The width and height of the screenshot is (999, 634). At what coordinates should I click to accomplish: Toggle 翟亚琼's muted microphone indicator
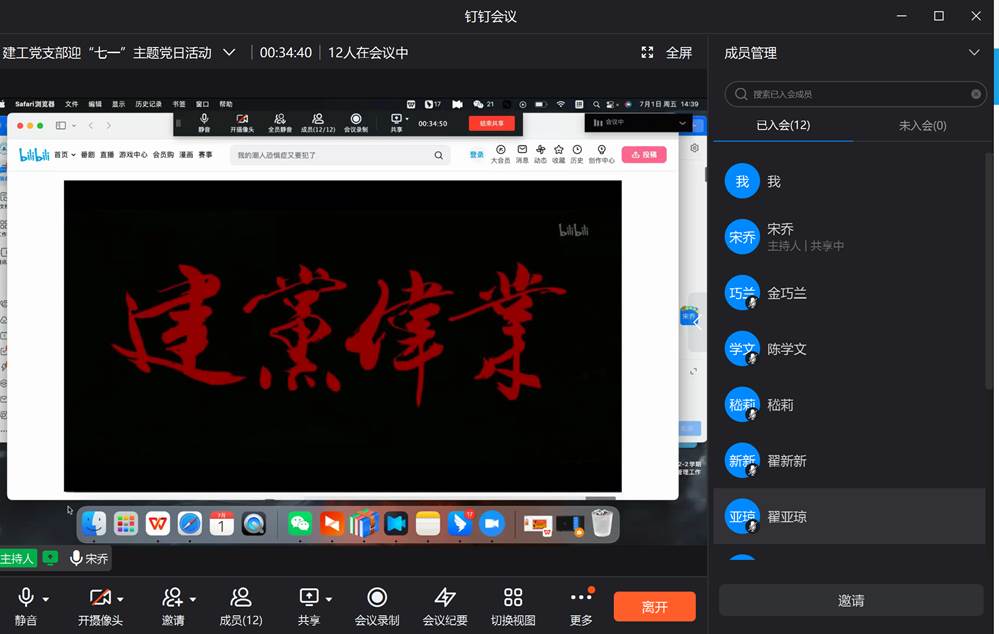(x=752, y=526)
